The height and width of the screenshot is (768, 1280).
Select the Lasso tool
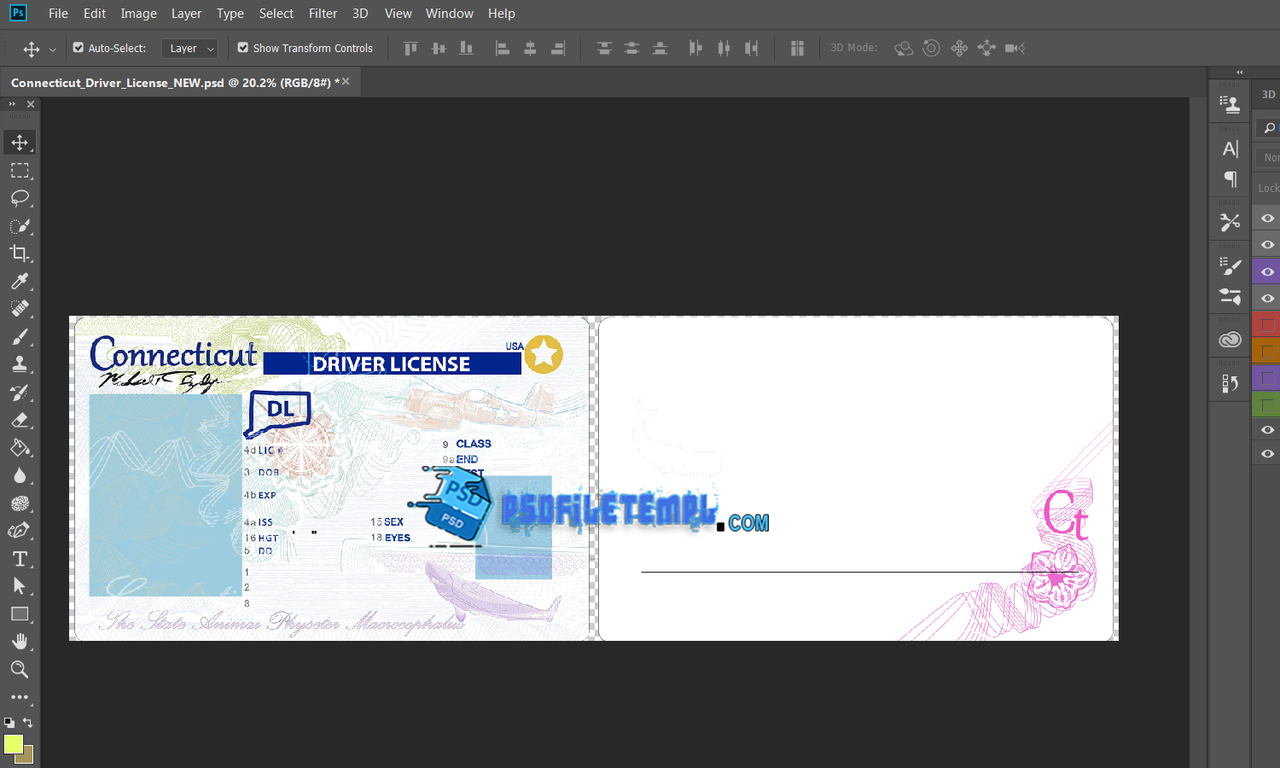pos(19,198)
